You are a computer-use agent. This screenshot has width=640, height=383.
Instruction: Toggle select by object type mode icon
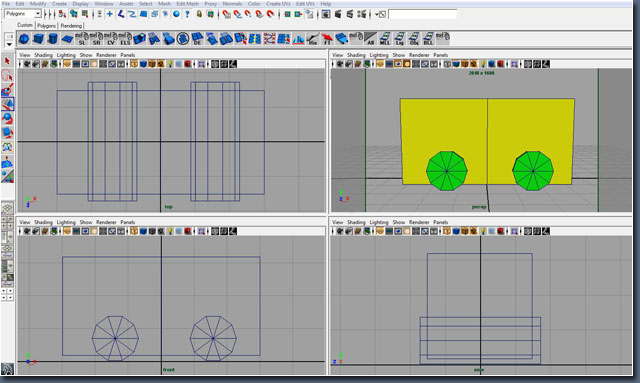(73, 14)
